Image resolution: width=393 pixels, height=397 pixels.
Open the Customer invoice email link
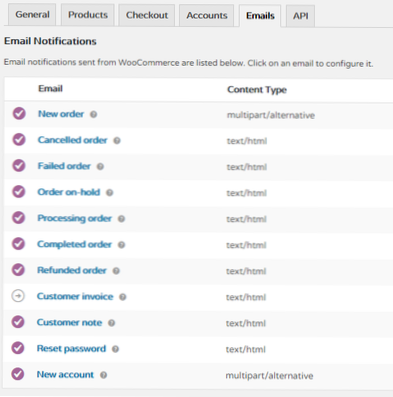click(75, 296)
